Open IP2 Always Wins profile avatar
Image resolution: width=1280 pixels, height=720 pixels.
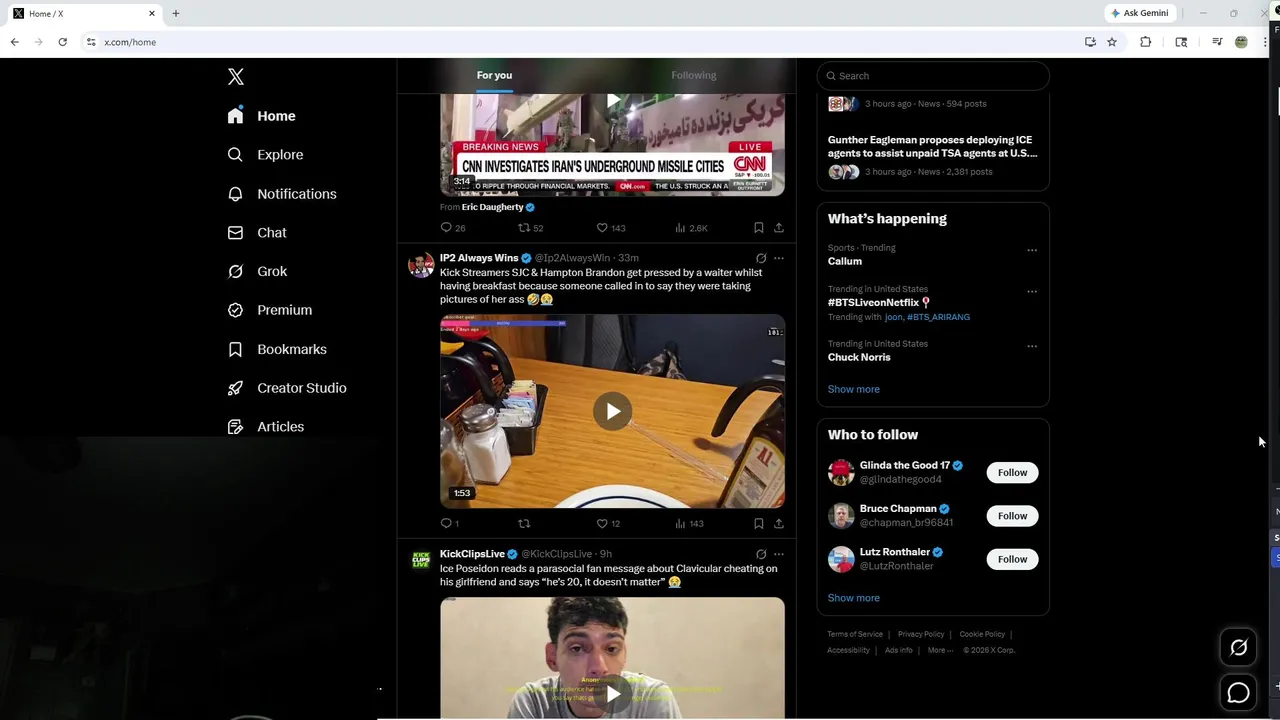[x=421, y=265]
